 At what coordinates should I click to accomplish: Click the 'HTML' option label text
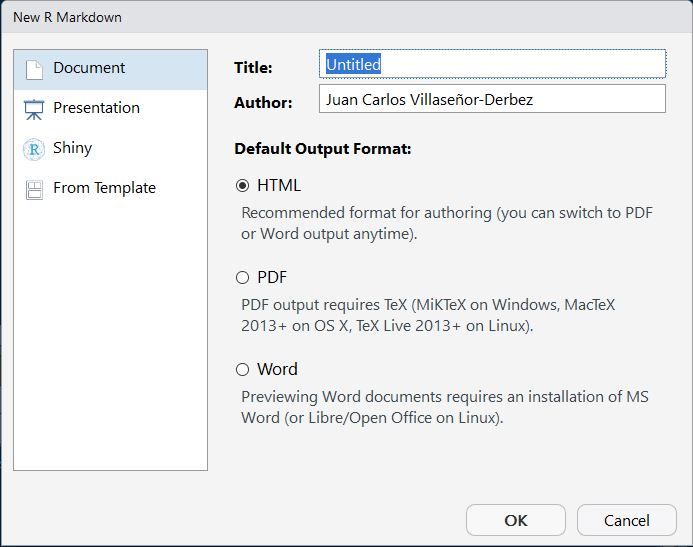point(278,186)
